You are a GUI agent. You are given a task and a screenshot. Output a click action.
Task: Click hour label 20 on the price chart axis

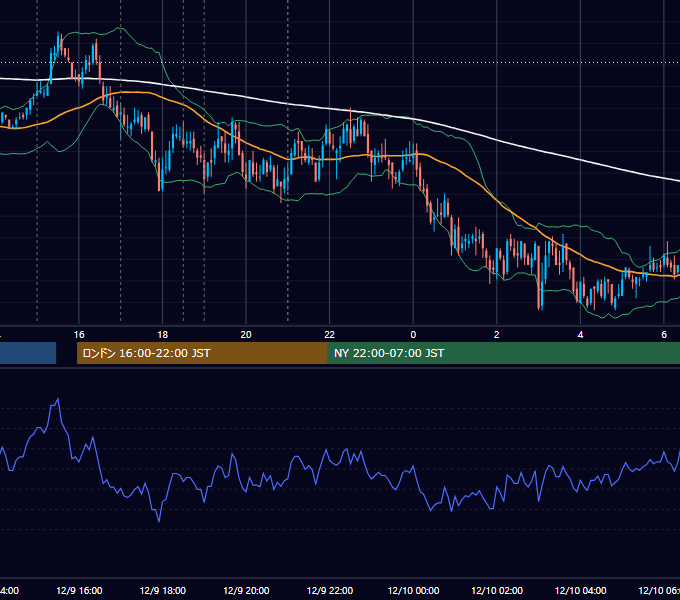[246, 335]
